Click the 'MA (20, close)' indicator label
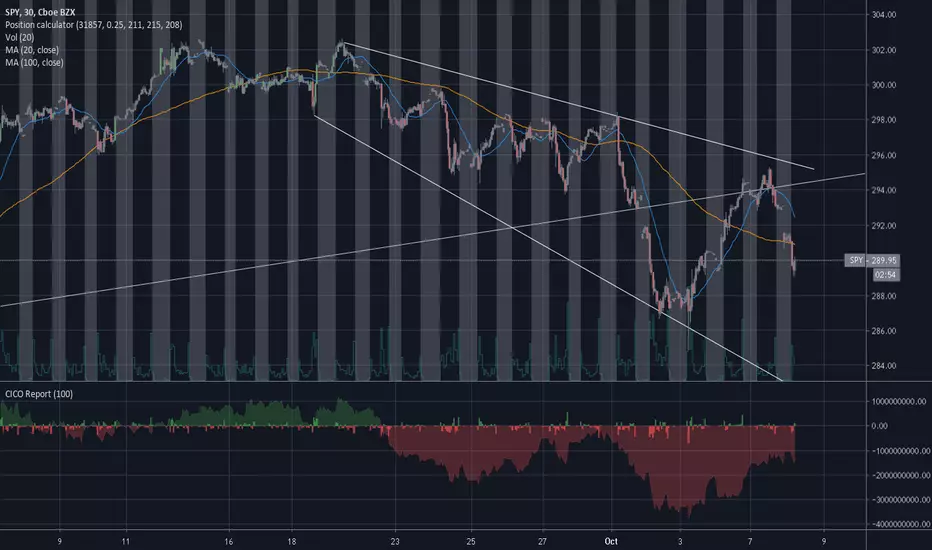The width and height of the screenshot is (932, 550). pyautogui.click(x=32, y=49)
